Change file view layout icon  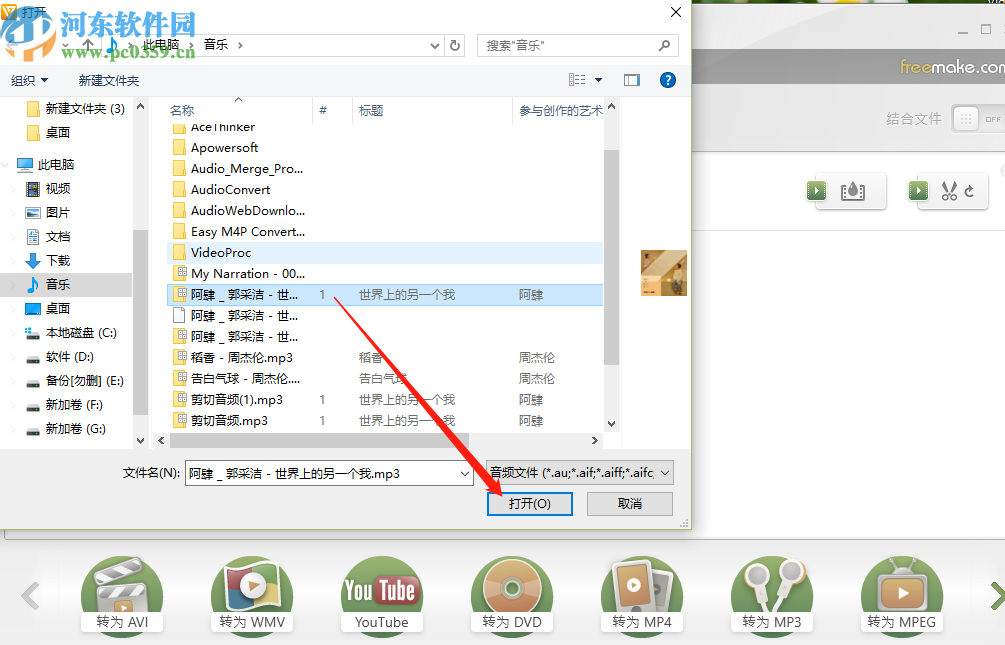click(x=577, y=80)
